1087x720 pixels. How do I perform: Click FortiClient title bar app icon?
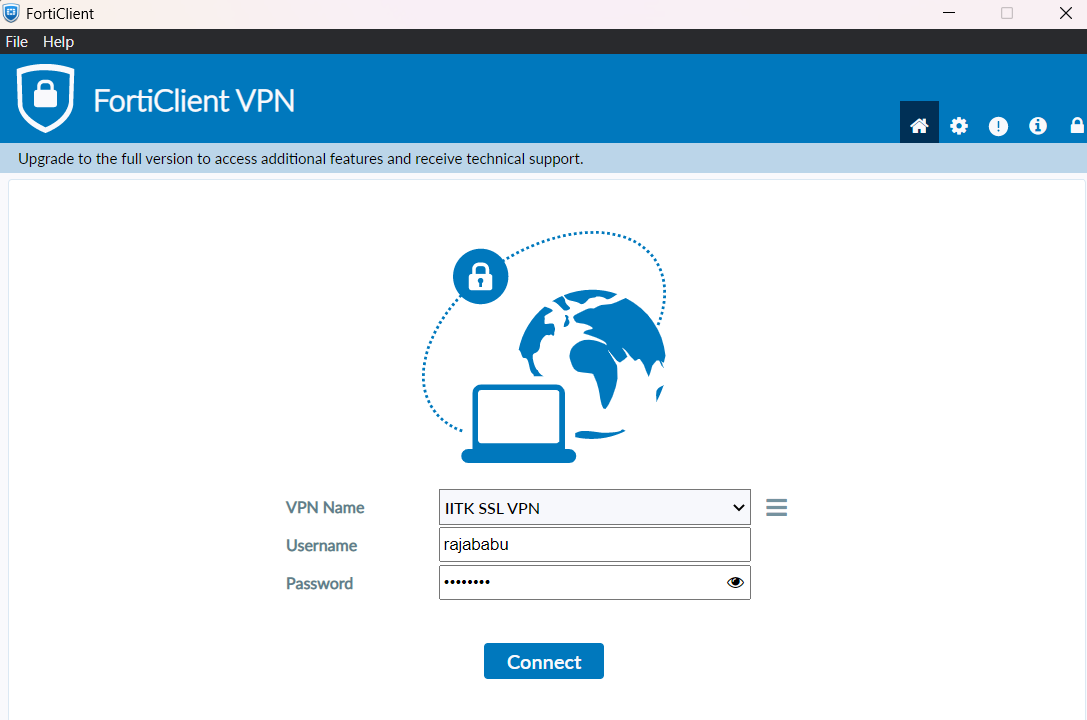(11, 13)
